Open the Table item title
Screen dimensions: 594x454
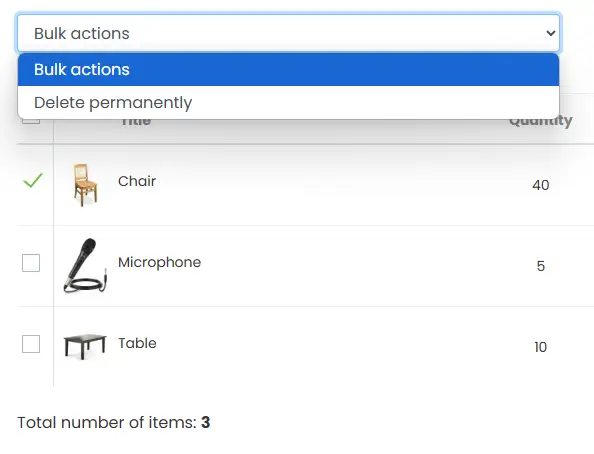point(137,343)
